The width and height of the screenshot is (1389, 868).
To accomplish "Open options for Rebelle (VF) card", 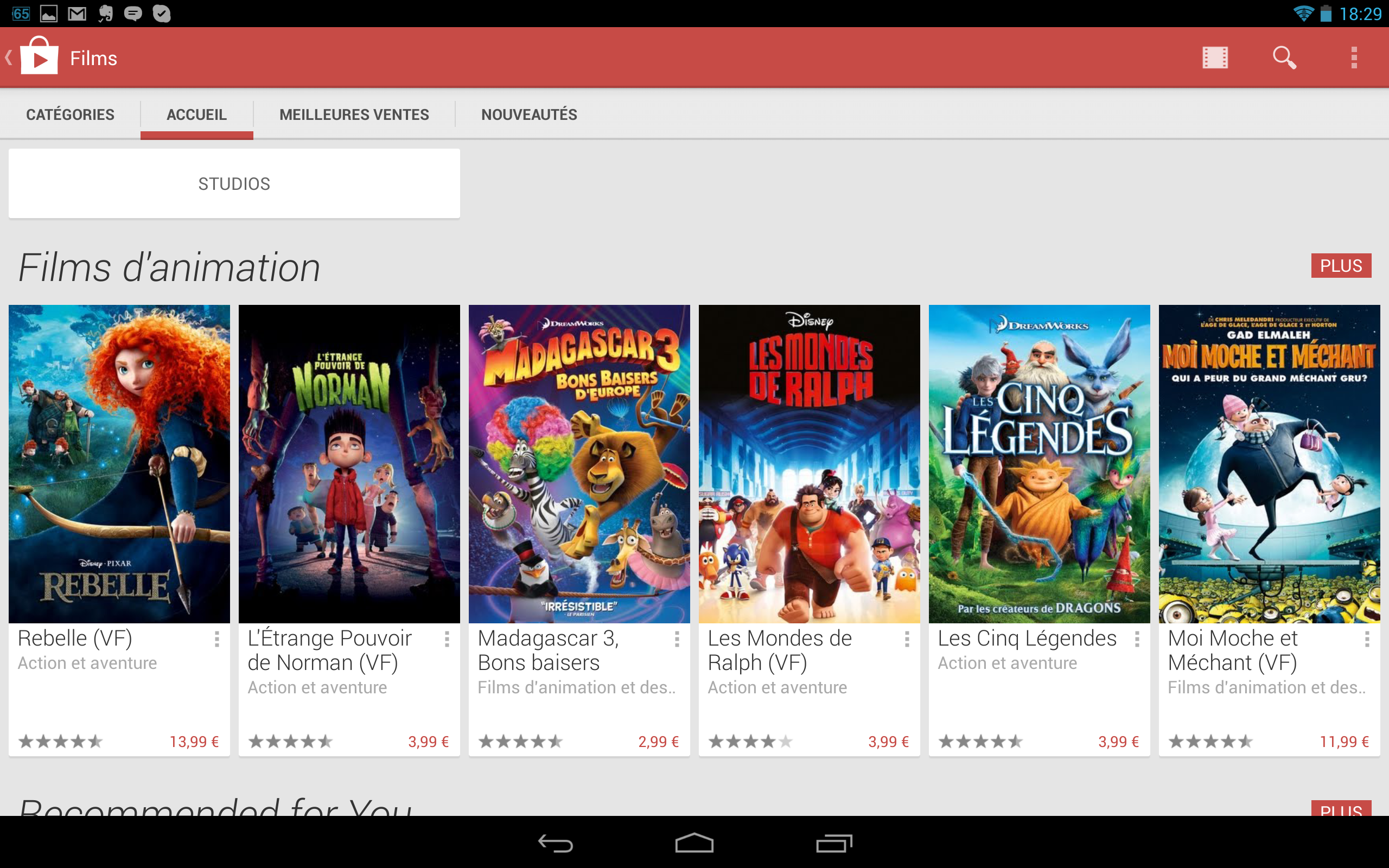I will (x=217, y=639).
